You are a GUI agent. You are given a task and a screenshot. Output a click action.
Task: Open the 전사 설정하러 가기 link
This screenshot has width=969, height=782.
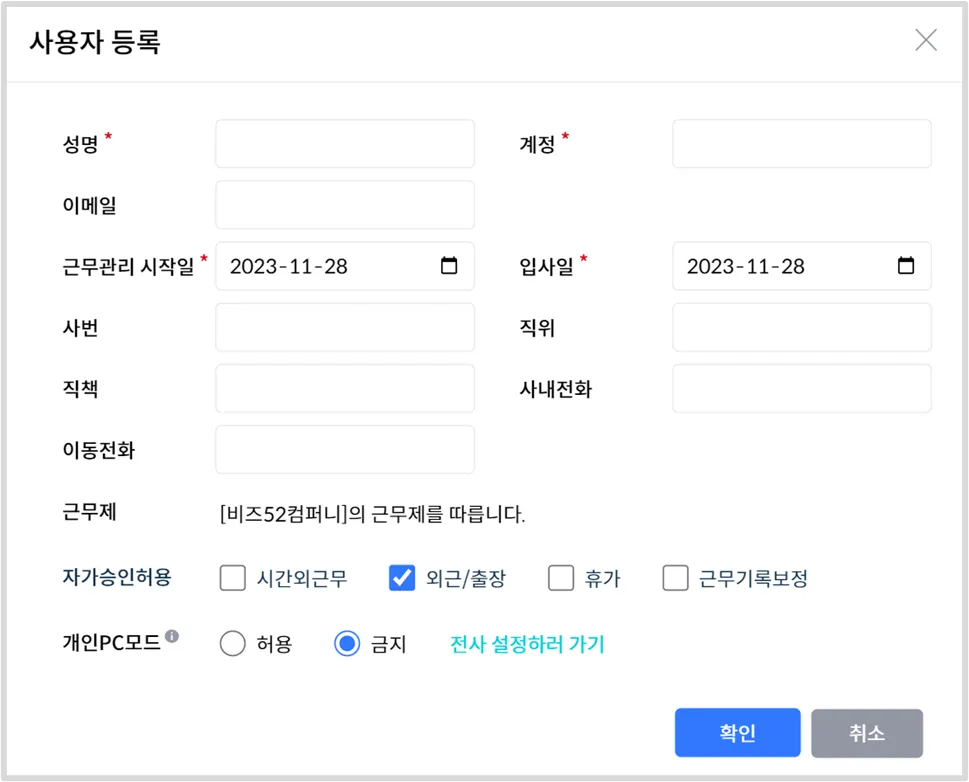coord(527,644)
